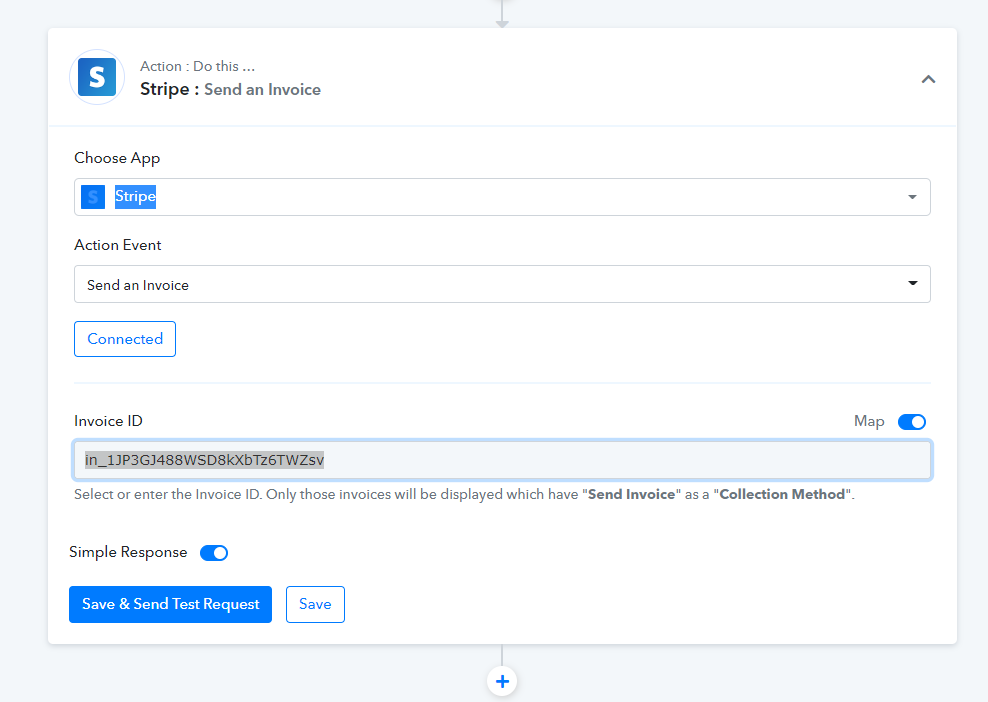
Task: Click the 'Stripe : Send an Invoice' header title
Action: pos(230,89)
